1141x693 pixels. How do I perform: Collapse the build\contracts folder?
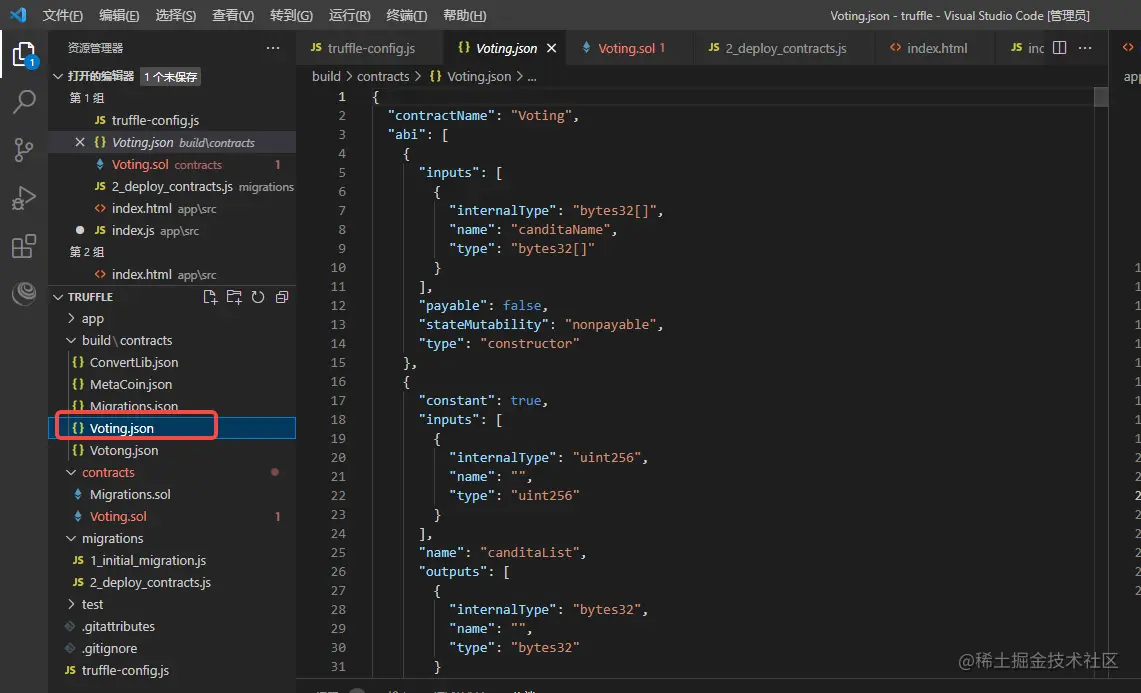(x=71, y=340)
